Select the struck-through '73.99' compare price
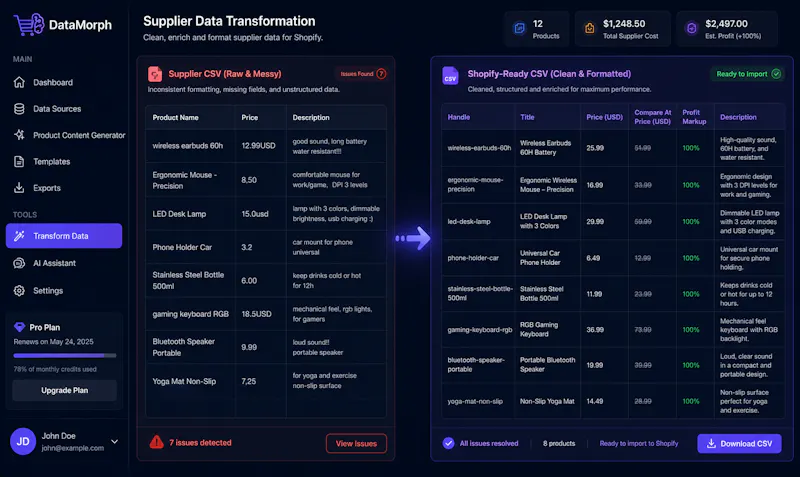 tap(643, 330)
